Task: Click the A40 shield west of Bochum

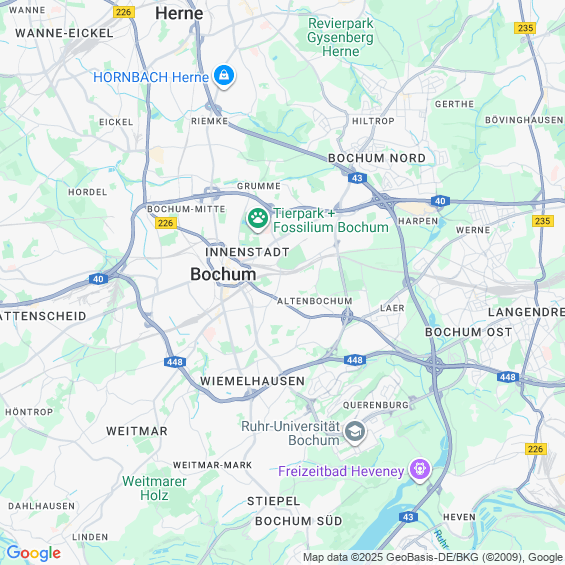Action: [x=98, y=279]
